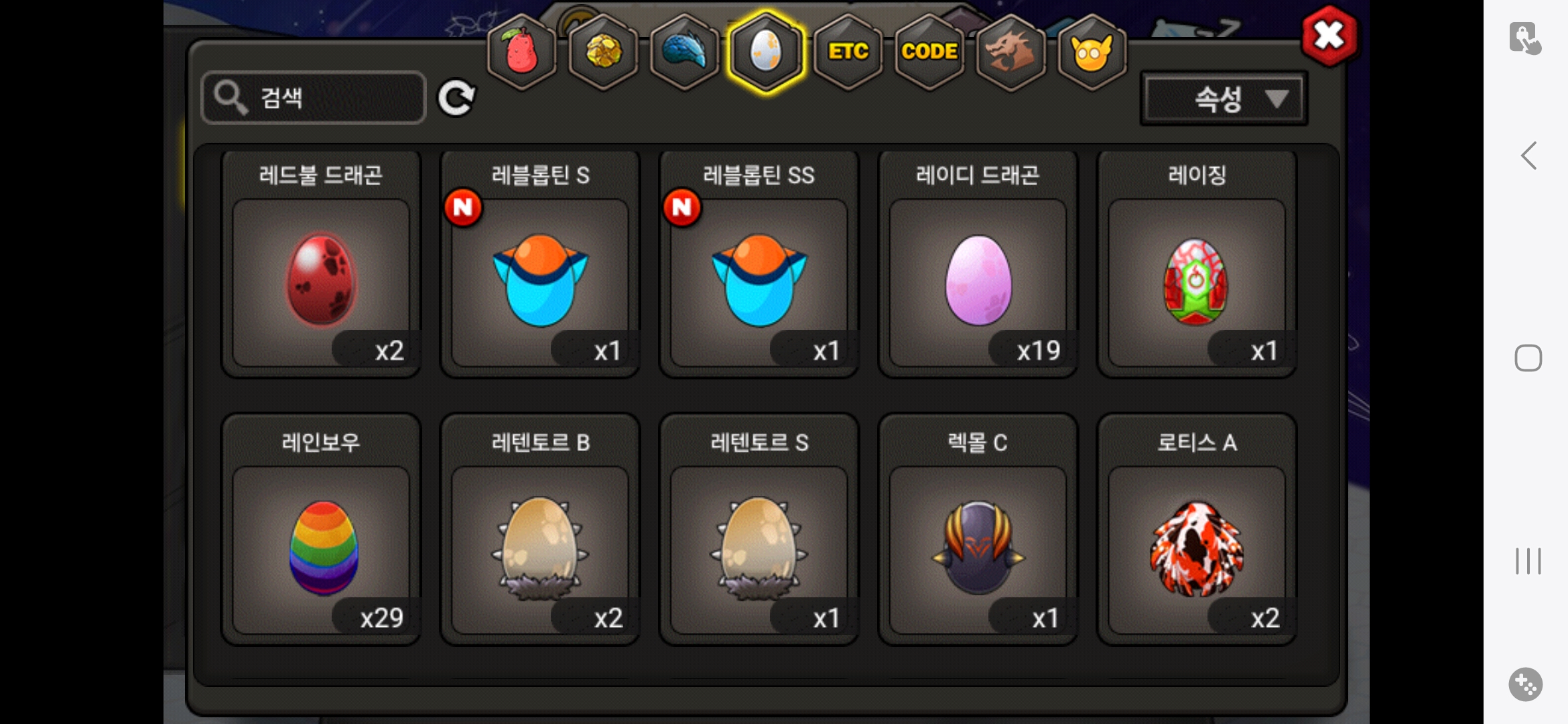Open the blue dragon scale tab
The height and width of the screenshot is (724, 1568).
coord(684,52)
